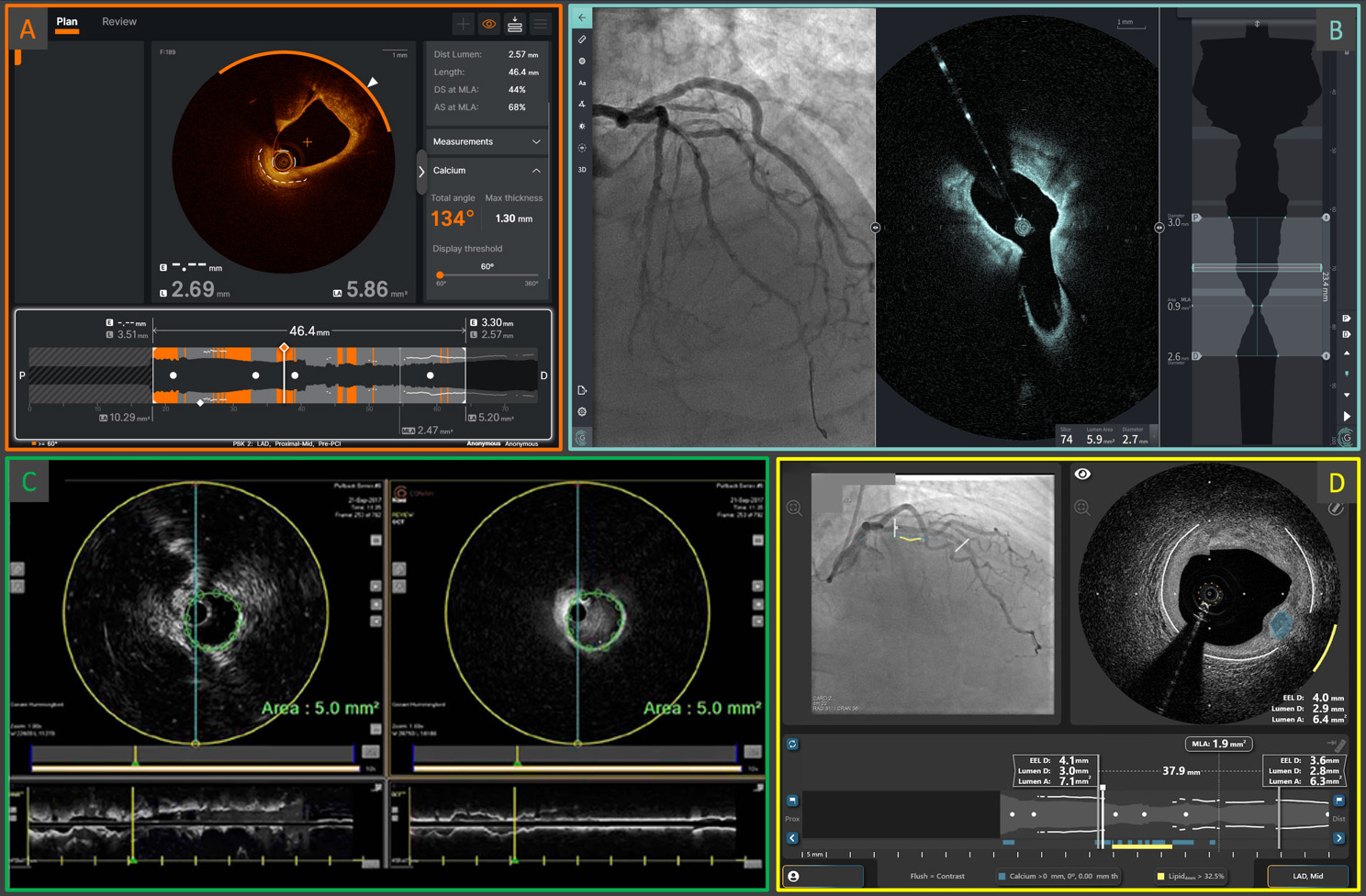Click the side panel chevron arrow

421,172
